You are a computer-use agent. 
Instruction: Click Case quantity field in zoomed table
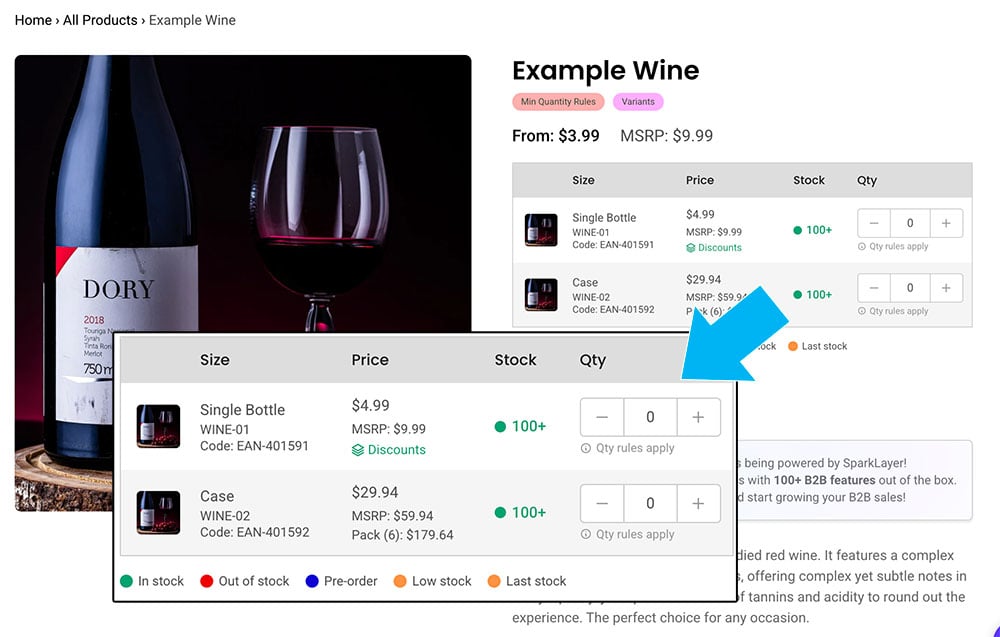(650, 503)
